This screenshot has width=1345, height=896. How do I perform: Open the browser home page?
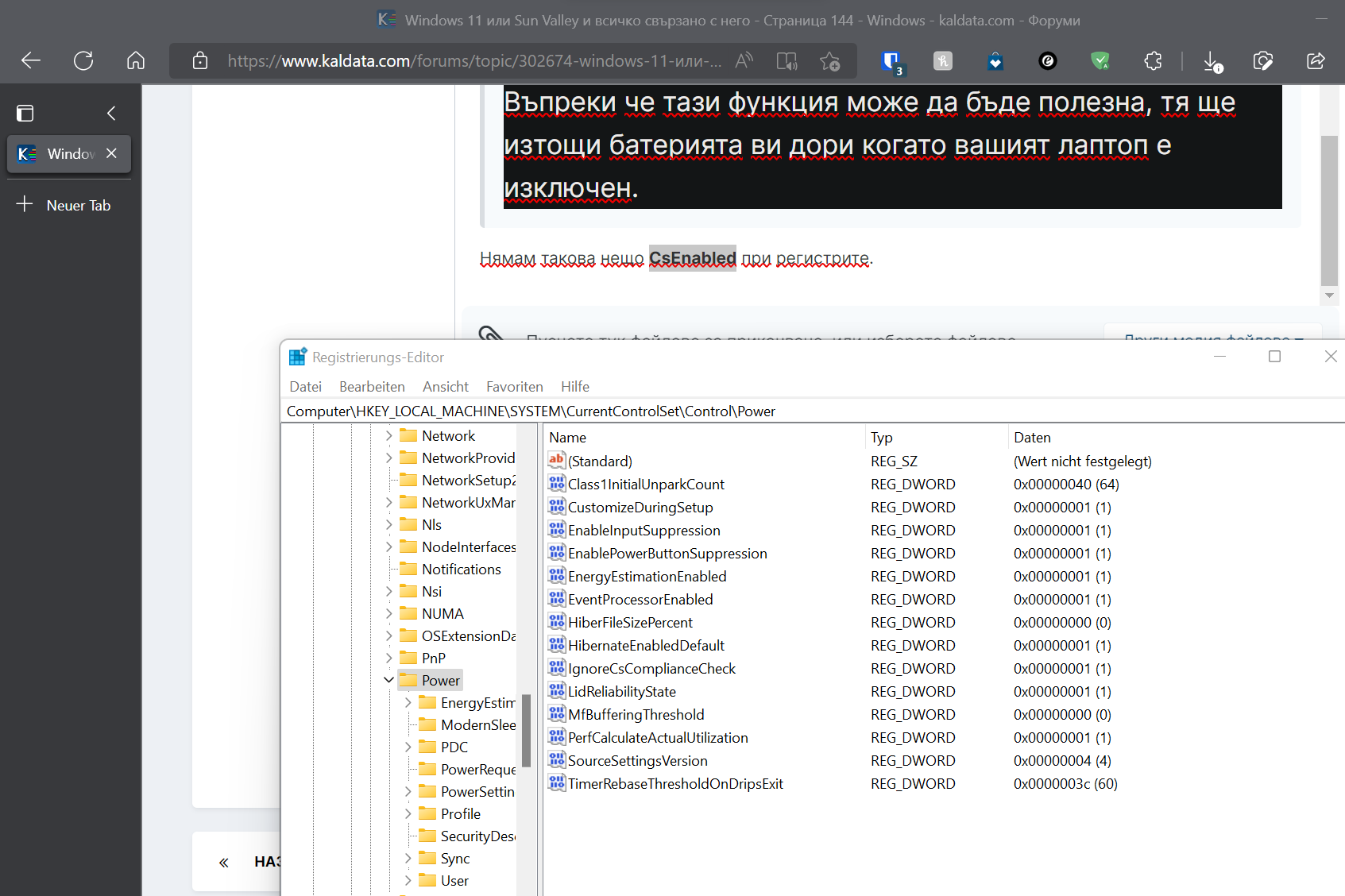136,60
